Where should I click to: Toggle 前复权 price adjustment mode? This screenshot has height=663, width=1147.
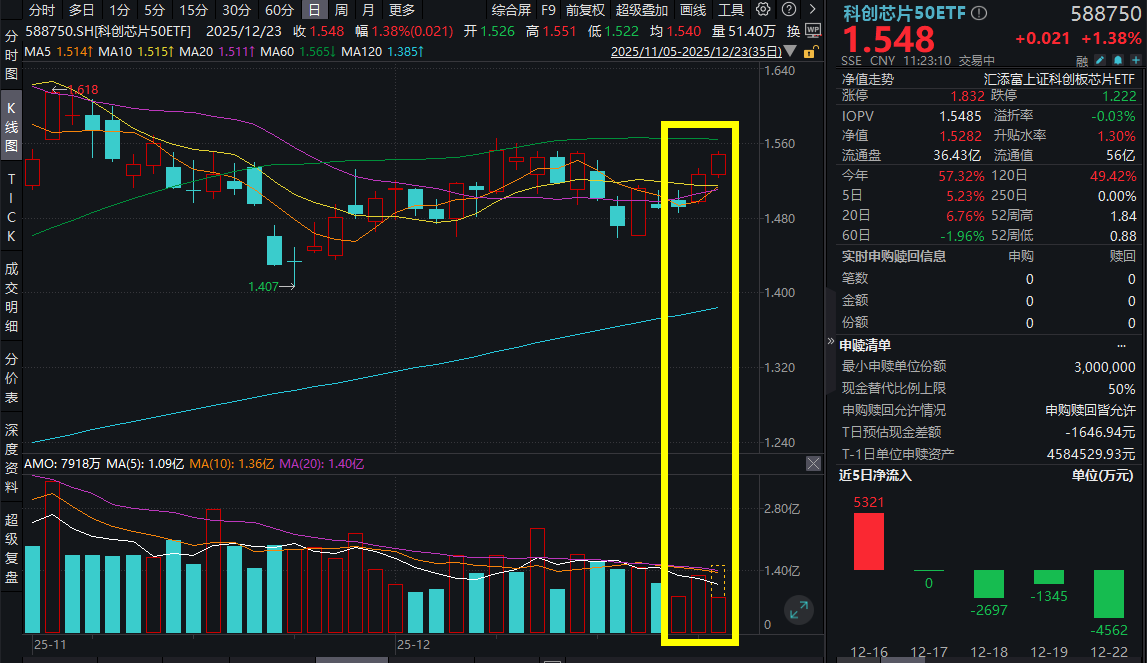point(584,11)
